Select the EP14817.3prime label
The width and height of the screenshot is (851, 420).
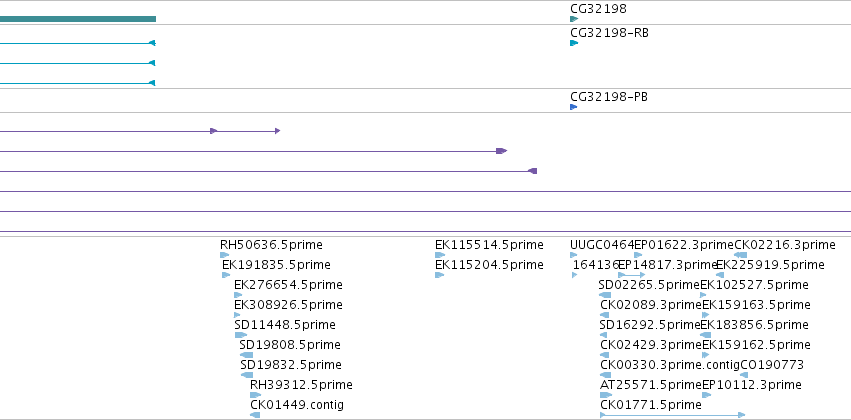[668, 265]
